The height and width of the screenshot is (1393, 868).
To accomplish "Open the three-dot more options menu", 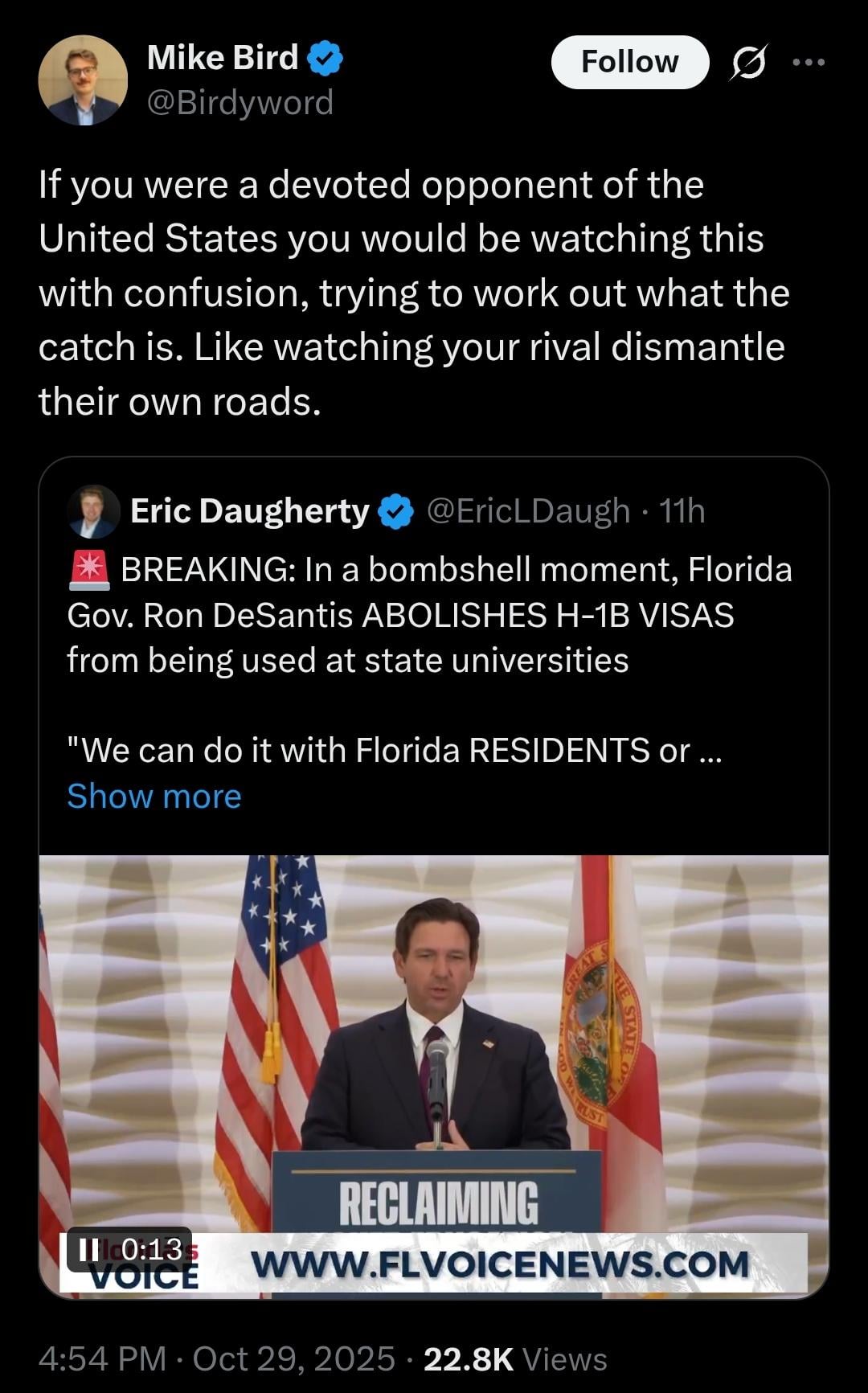I will [809, 62].
